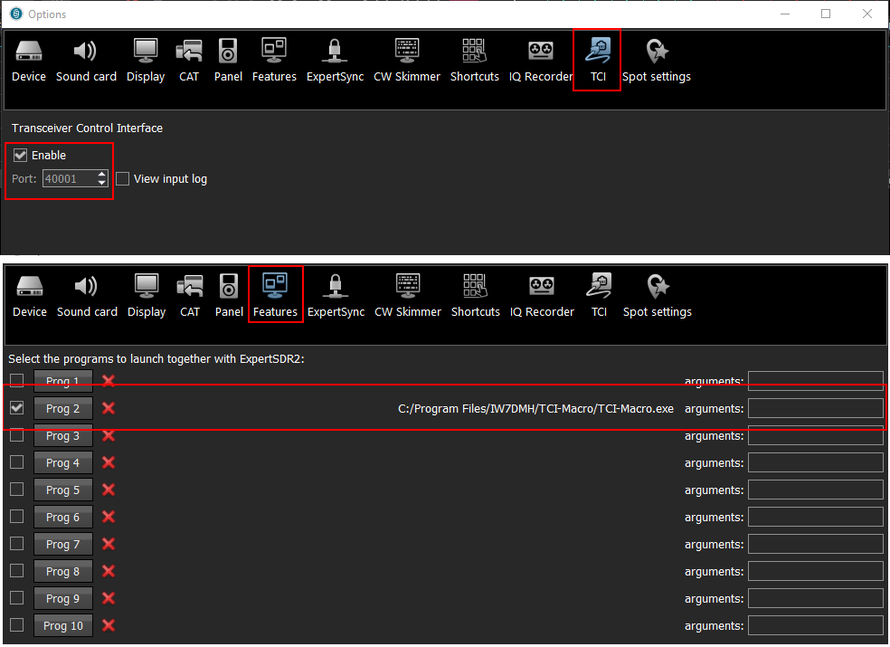Viewport: 890px width, 647px height.
Task: Clear Prog 6 with red X
Action: [x=108, y=517]
